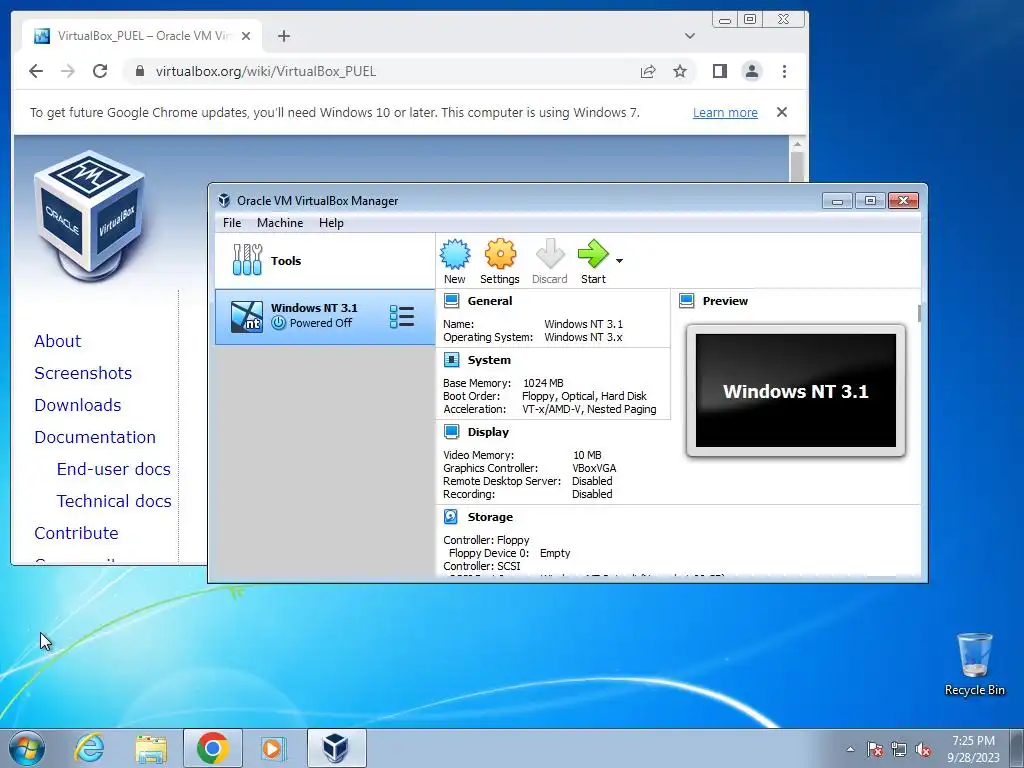1024x768 pixels.
Task: Open the About link on the webpage
Action: tap(57, 341)
